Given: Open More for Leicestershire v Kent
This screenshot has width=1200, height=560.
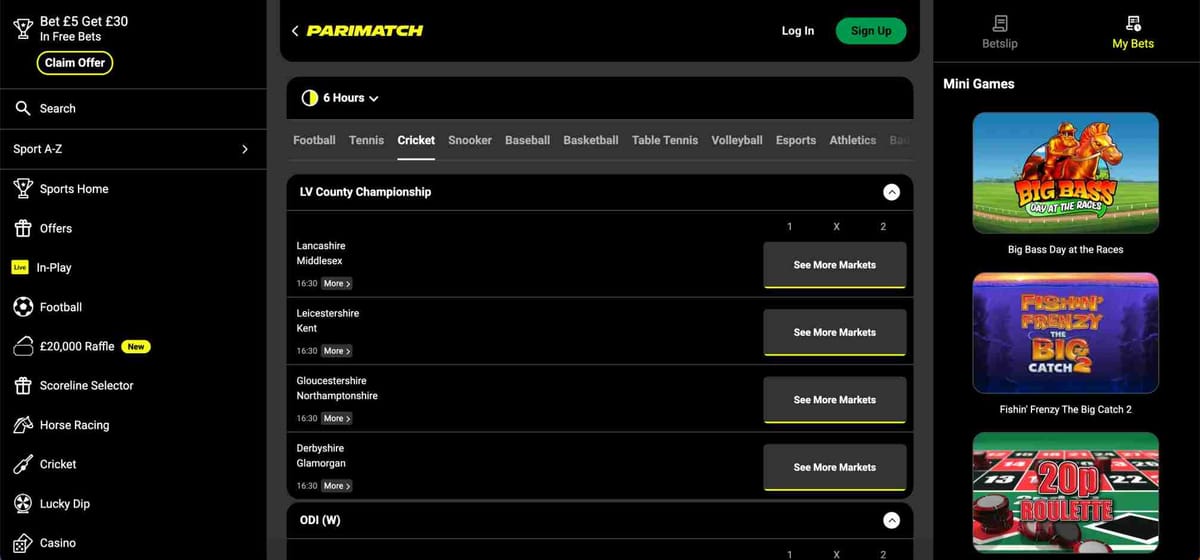Looking at the screenshot, I should tap(337, 351).
